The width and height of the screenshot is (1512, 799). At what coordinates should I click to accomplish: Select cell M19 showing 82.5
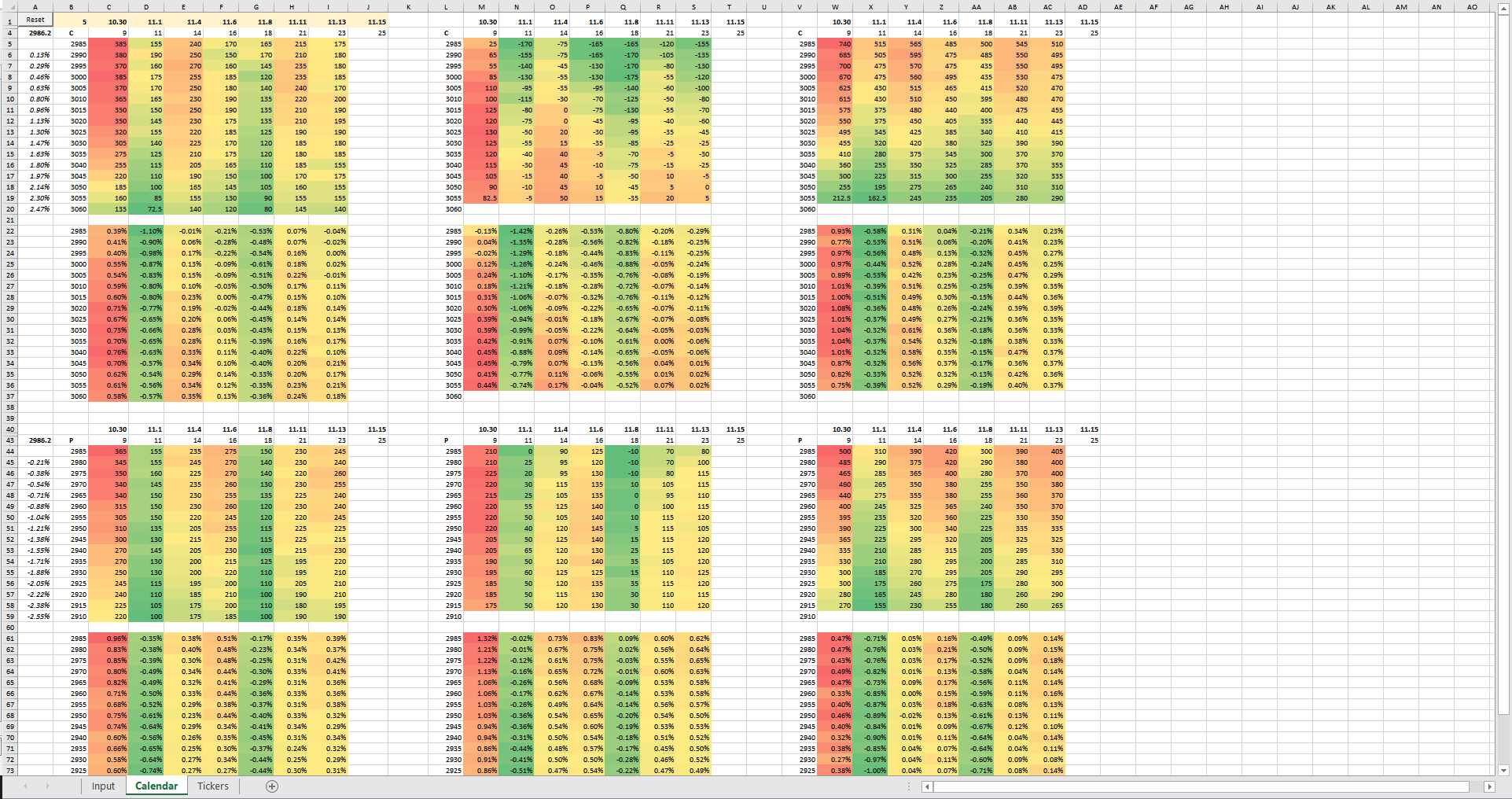[x=481, y=198]
